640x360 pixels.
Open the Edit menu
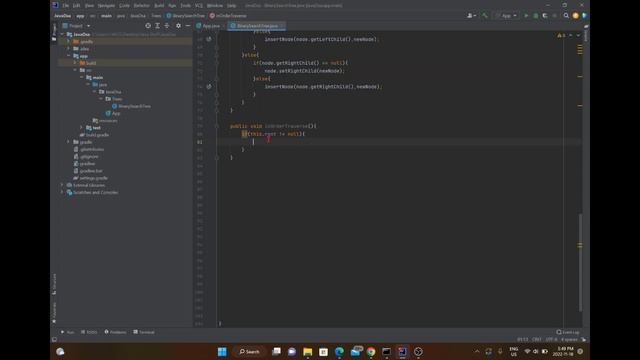76,6
